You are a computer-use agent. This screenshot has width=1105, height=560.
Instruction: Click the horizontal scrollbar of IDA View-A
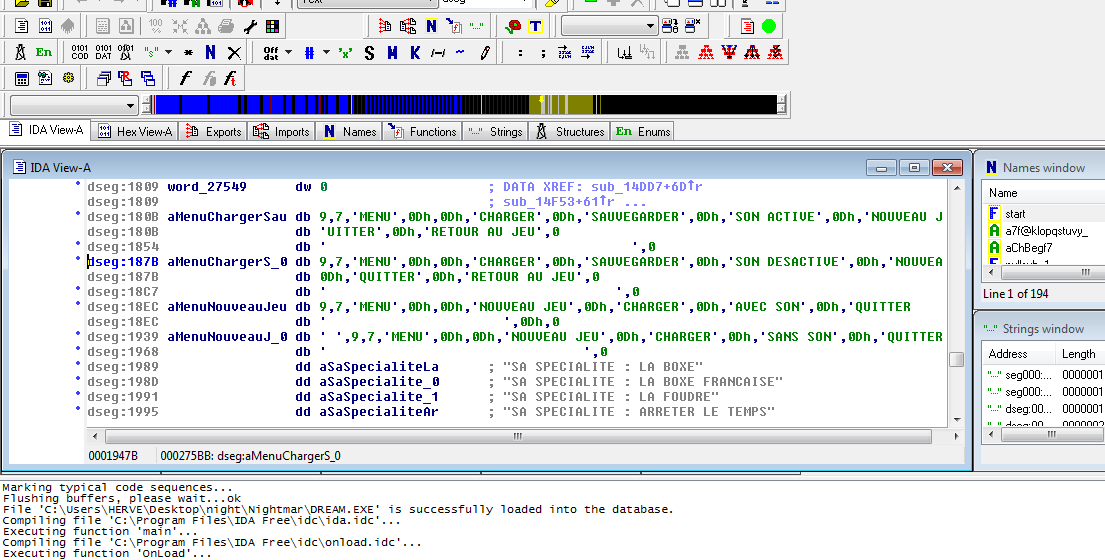click(x=516, y=436)
